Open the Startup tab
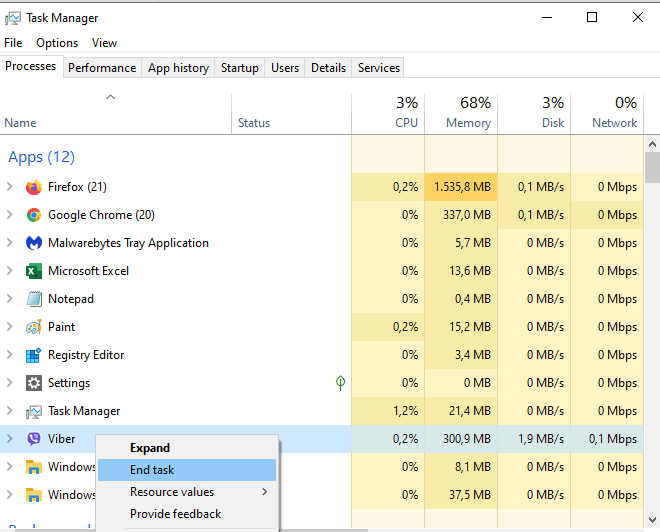The width and height of the screenshot is (660, 532). [x=239, y=68]
